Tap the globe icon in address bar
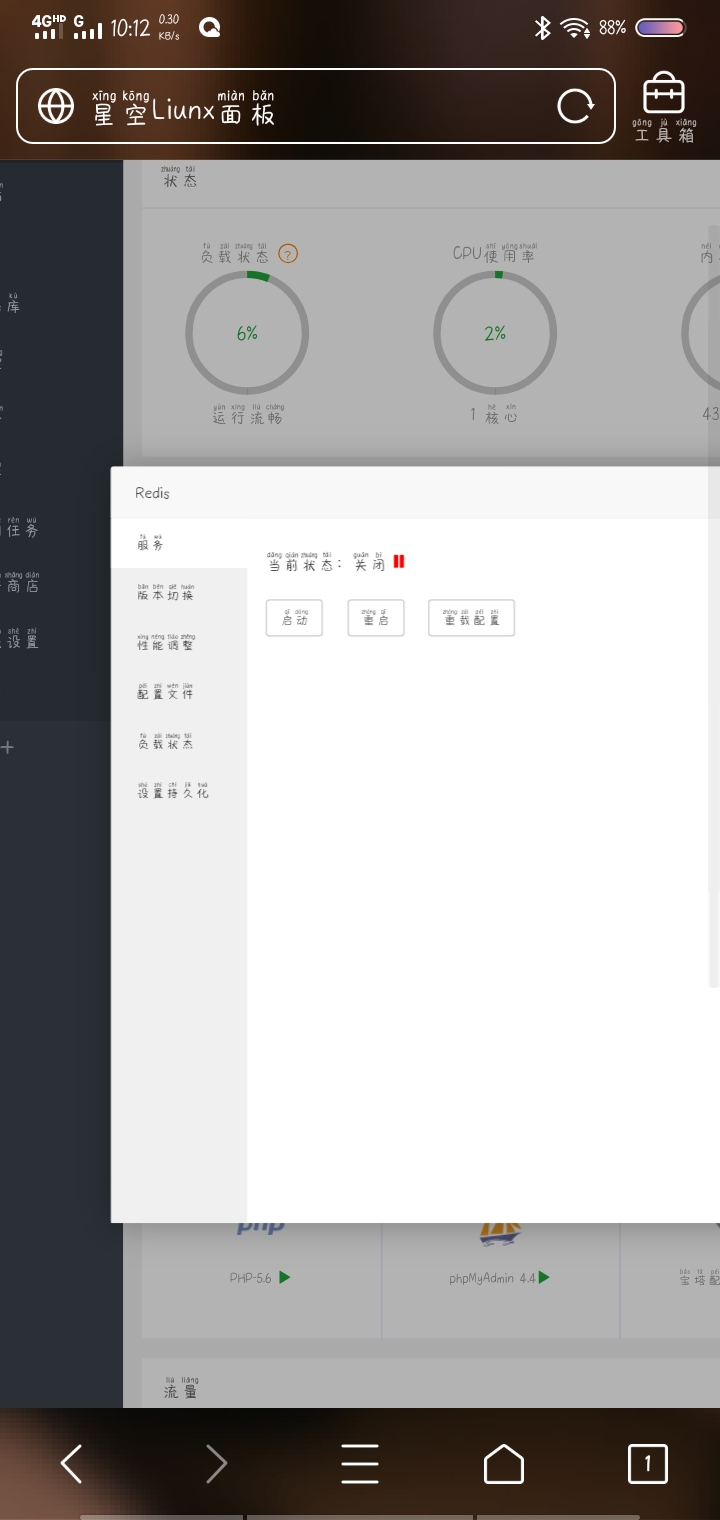The width and height of the screenshot is (720, 1520). coord(56,106)
